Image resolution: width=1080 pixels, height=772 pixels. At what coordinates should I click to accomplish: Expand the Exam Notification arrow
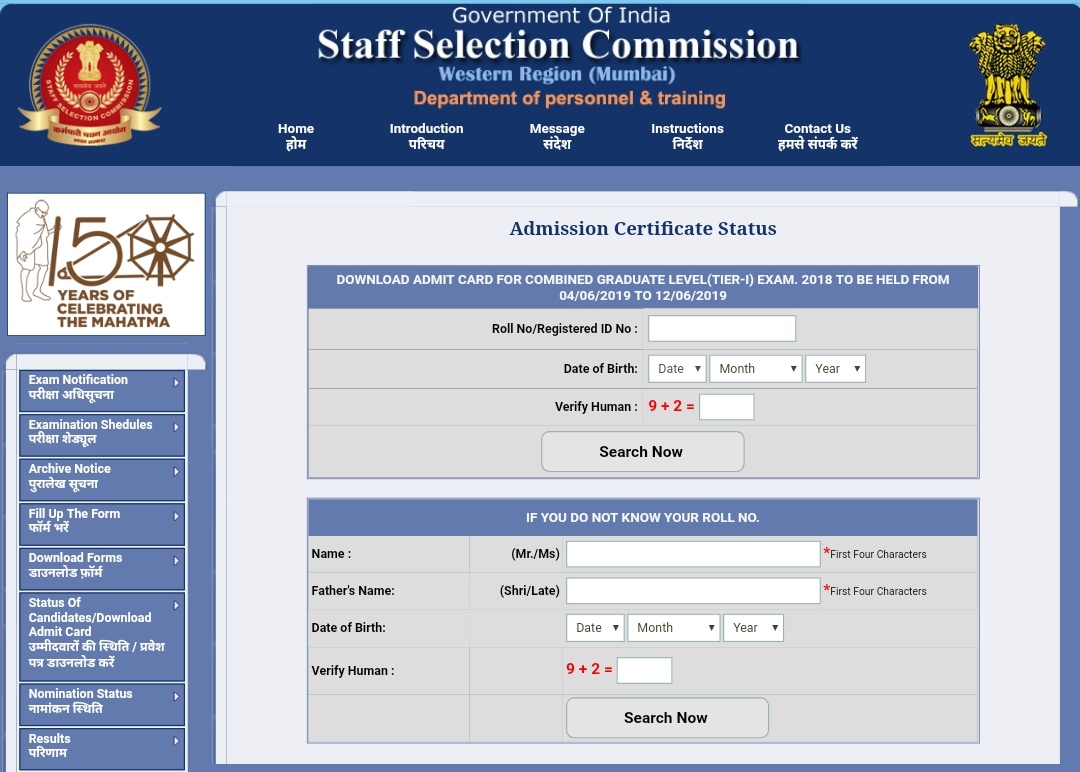pos(176,382)
